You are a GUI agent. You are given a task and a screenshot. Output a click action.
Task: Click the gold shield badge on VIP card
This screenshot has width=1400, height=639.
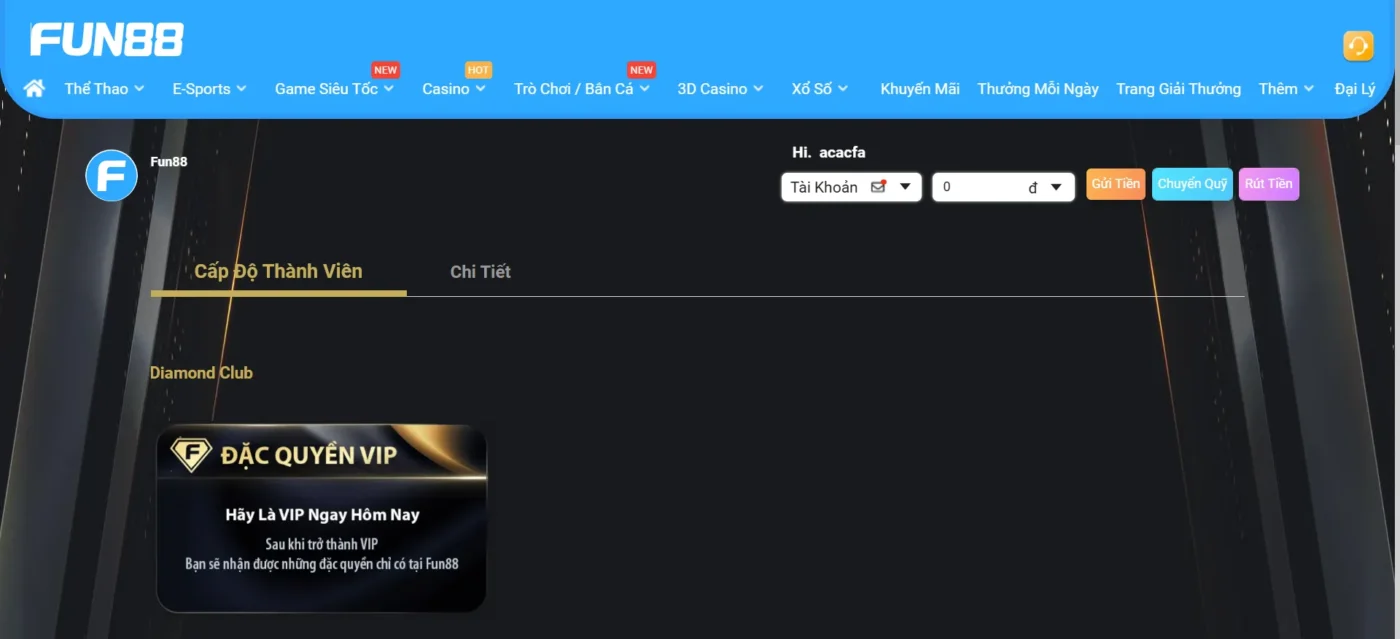(x=190, y=455)
